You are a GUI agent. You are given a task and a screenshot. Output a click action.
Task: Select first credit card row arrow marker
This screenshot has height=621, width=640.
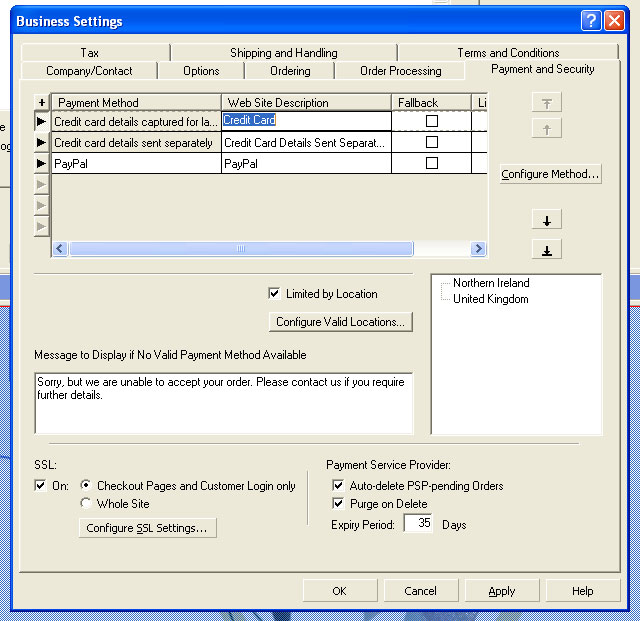coord(41,121)
